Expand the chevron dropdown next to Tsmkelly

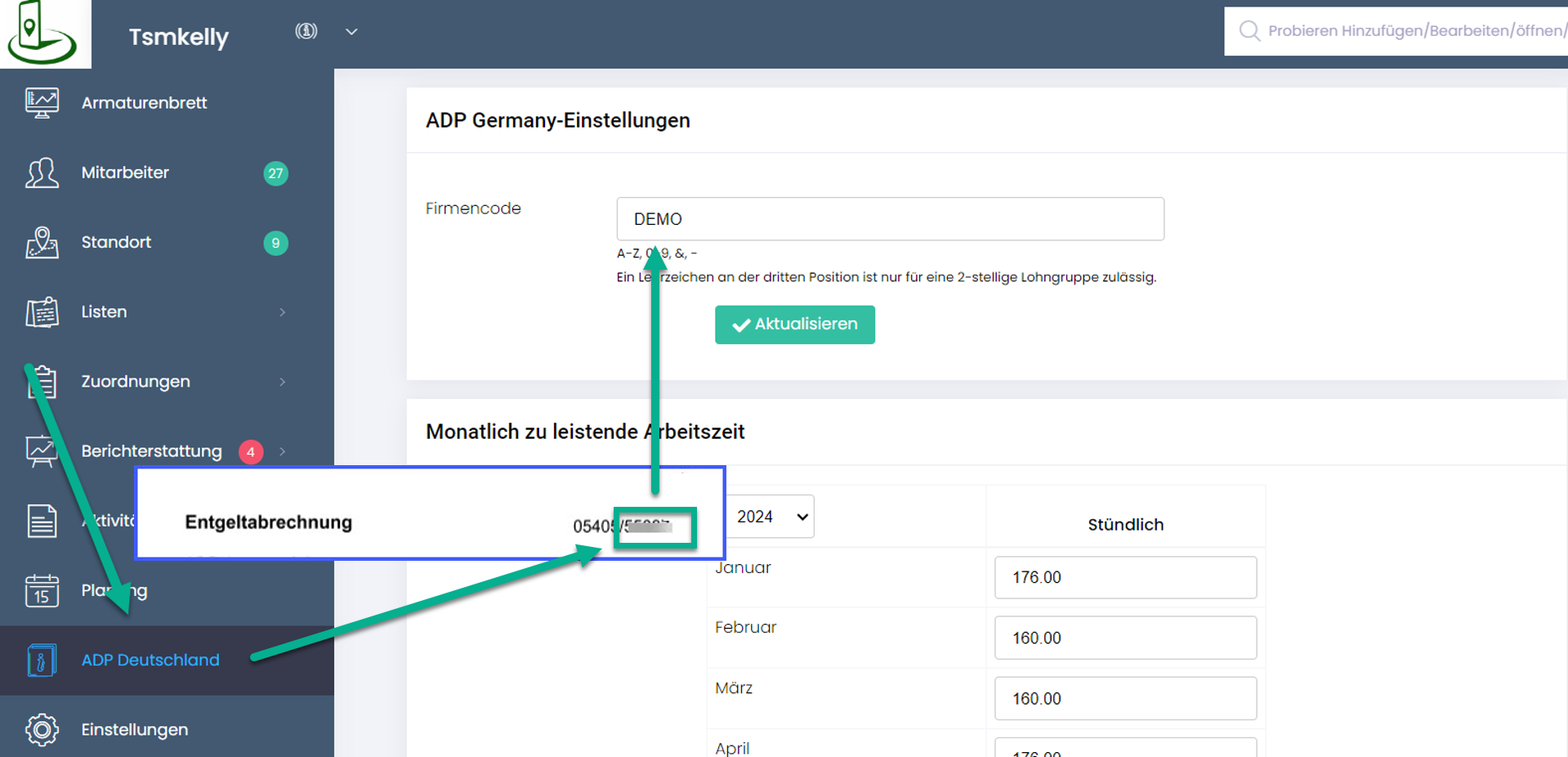351,32
